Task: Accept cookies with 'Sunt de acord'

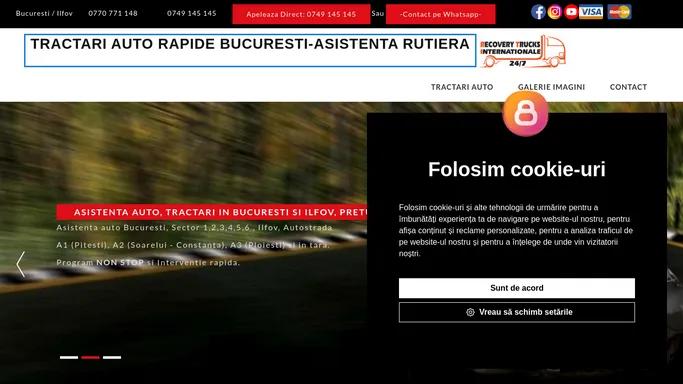Action: click(x=517, y=288)
